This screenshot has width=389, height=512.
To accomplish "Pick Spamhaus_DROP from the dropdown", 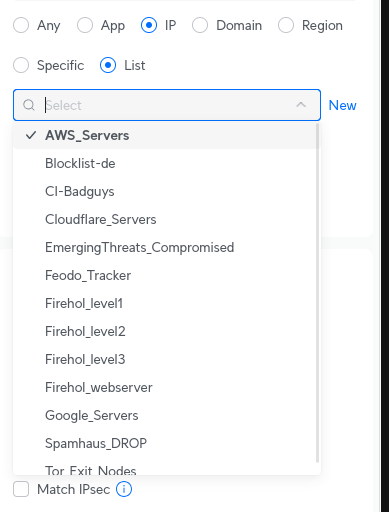I will click(x=165, y=443).
